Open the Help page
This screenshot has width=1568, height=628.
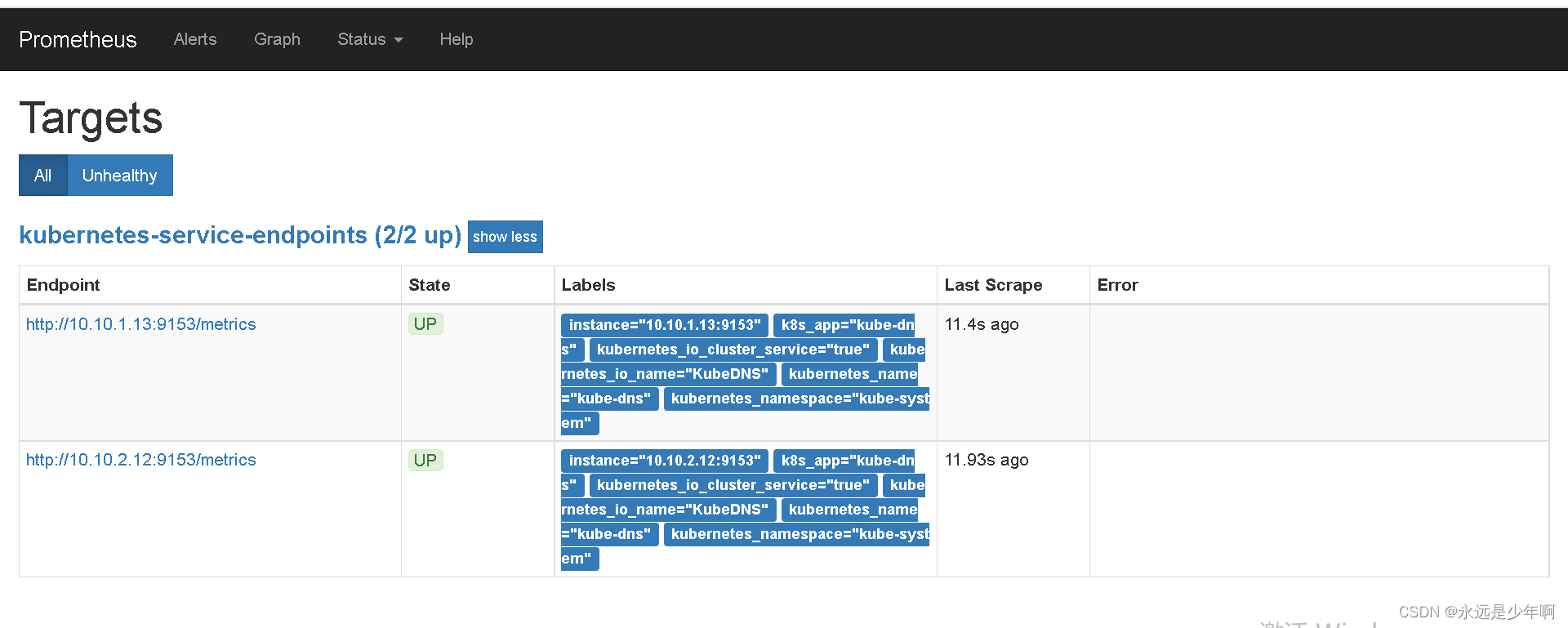tap(456, 39)
